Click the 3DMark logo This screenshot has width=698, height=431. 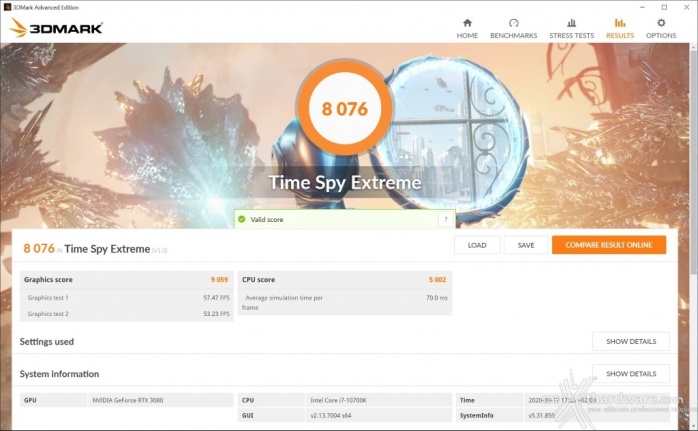click(56, 28)
